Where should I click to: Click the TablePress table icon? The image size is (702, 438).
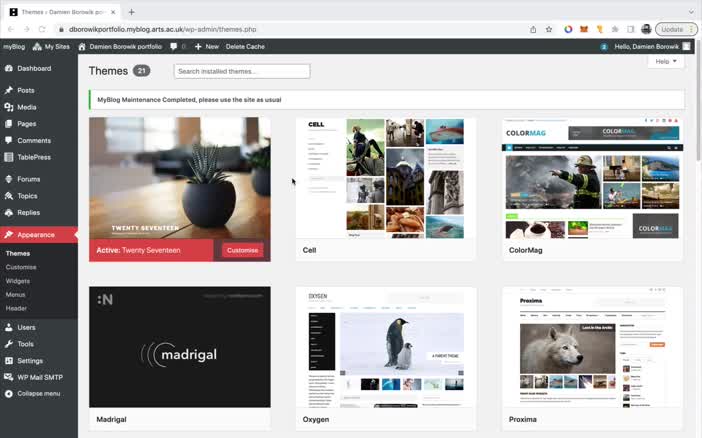9,157
